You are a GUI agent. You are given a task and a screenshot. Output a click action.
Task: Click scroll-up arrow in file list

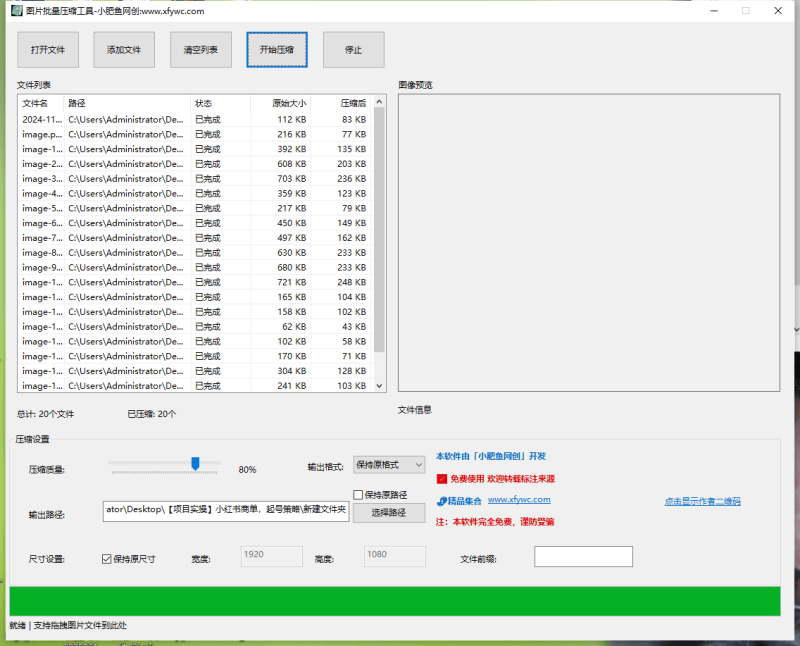[x=379, y=102]
